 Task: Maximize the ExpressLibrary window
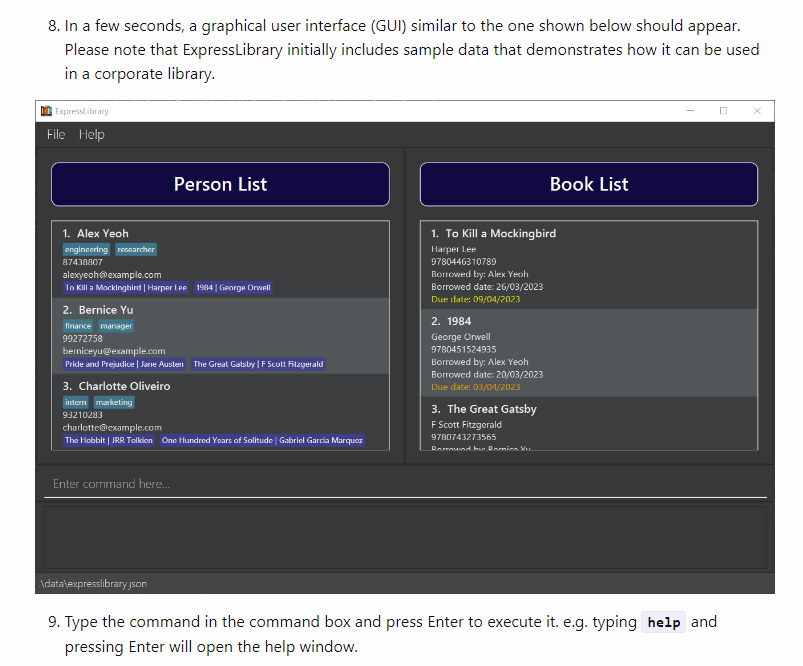tap(723, 111)
